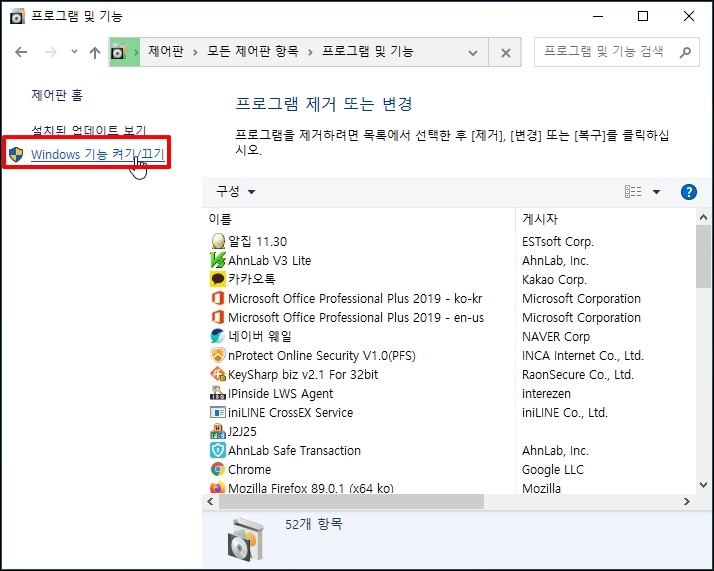Click the search magnifier icon

pos(685,52)
